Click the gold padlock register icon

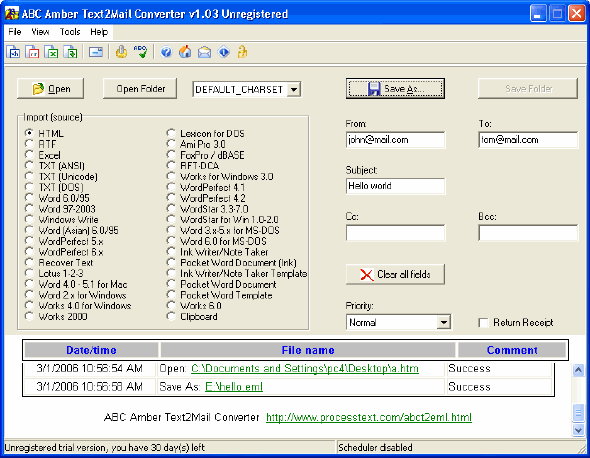tap(242, 52)
